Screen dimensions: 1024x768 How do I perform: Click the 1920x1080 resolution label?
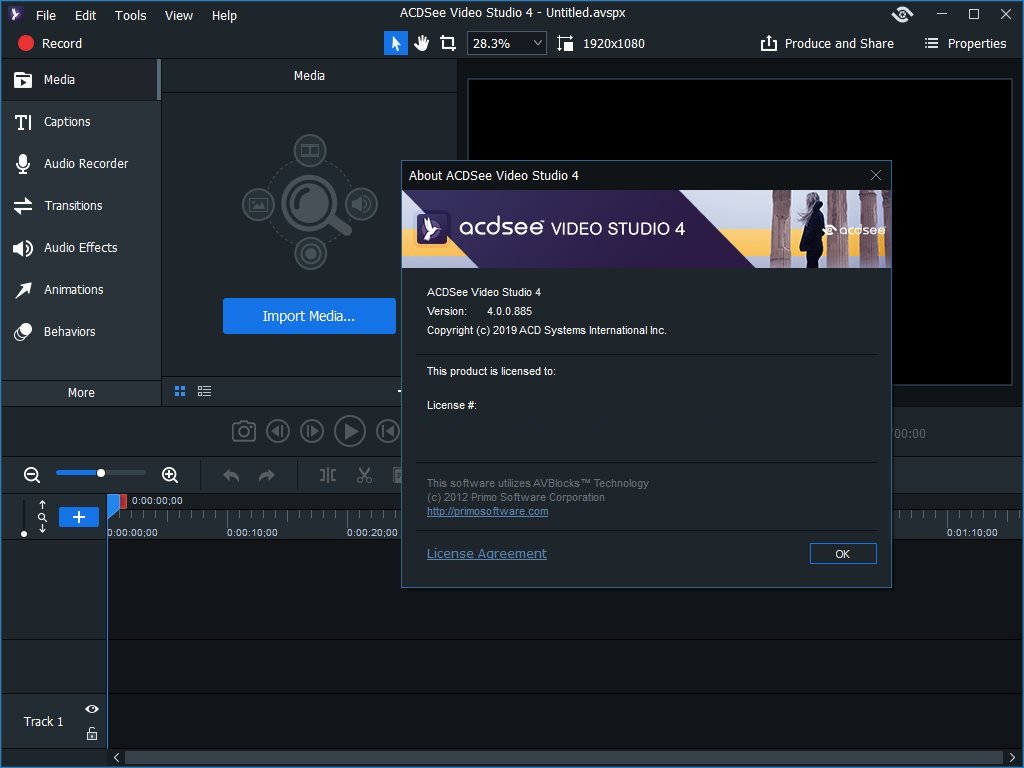[x=613, y=44]
